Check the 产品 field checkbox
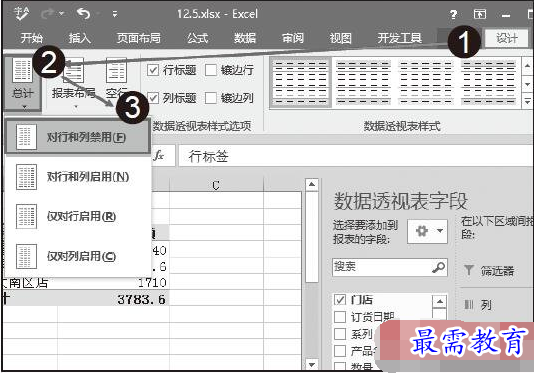The width and height of the screenshot is (534, 373). [340, 351]
